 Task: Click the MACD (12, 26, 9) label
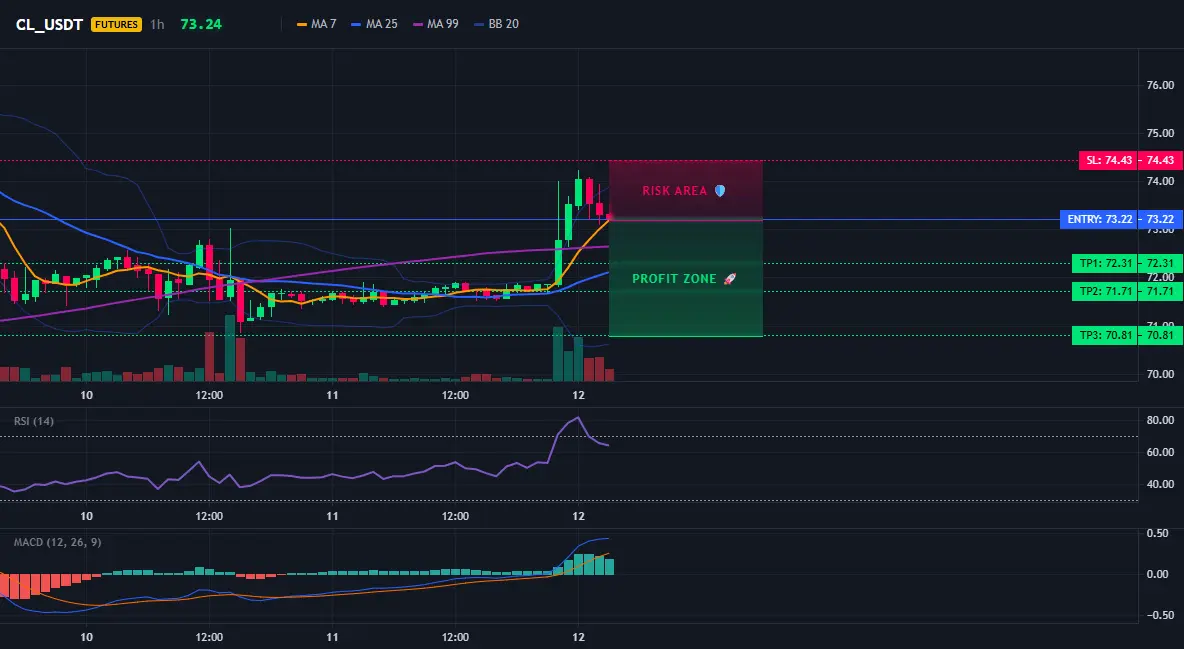click(57, 542)
